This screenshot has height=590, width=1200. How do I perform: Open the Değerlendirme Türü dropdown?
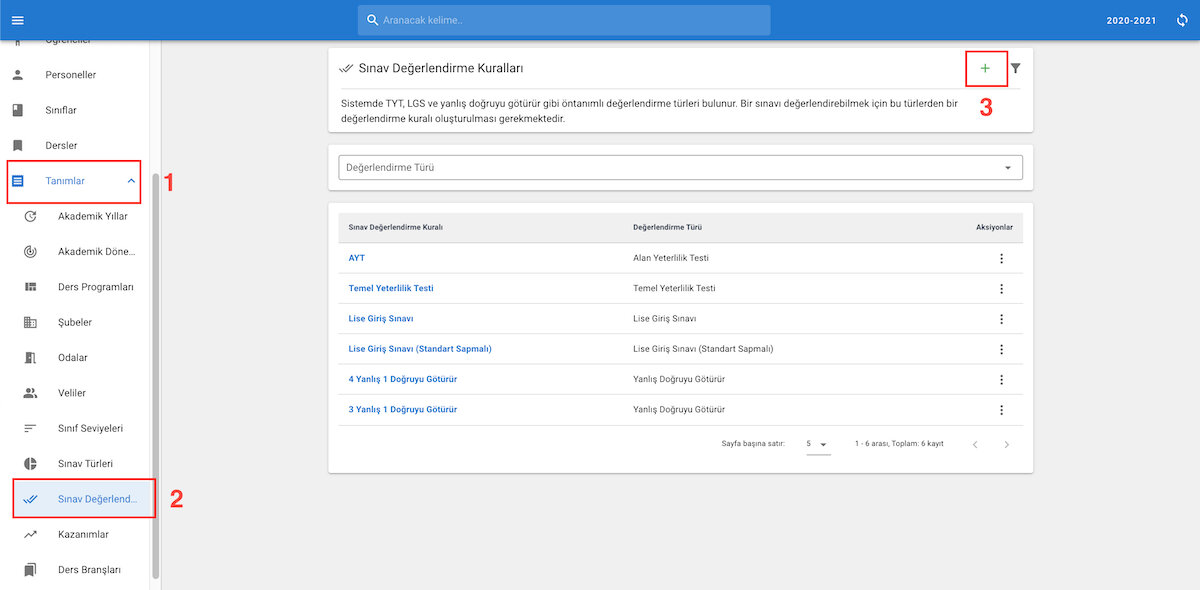coord(680,167)
